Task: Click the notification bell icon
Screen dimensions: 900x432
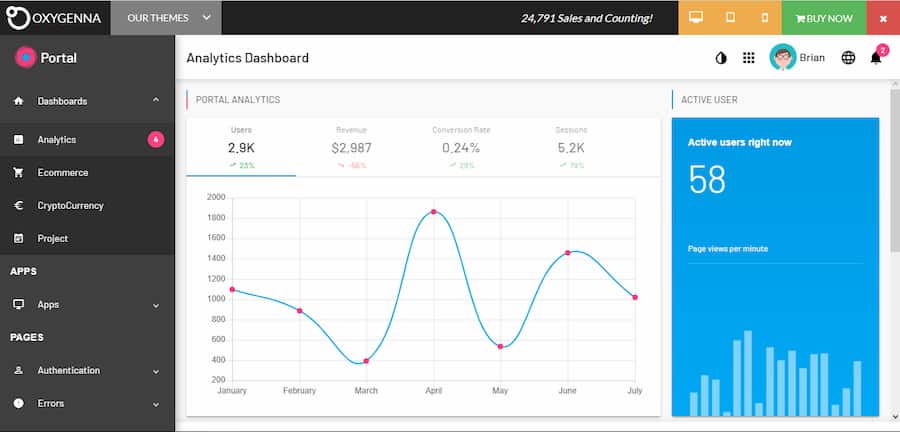Action: (x=876, y=58)
